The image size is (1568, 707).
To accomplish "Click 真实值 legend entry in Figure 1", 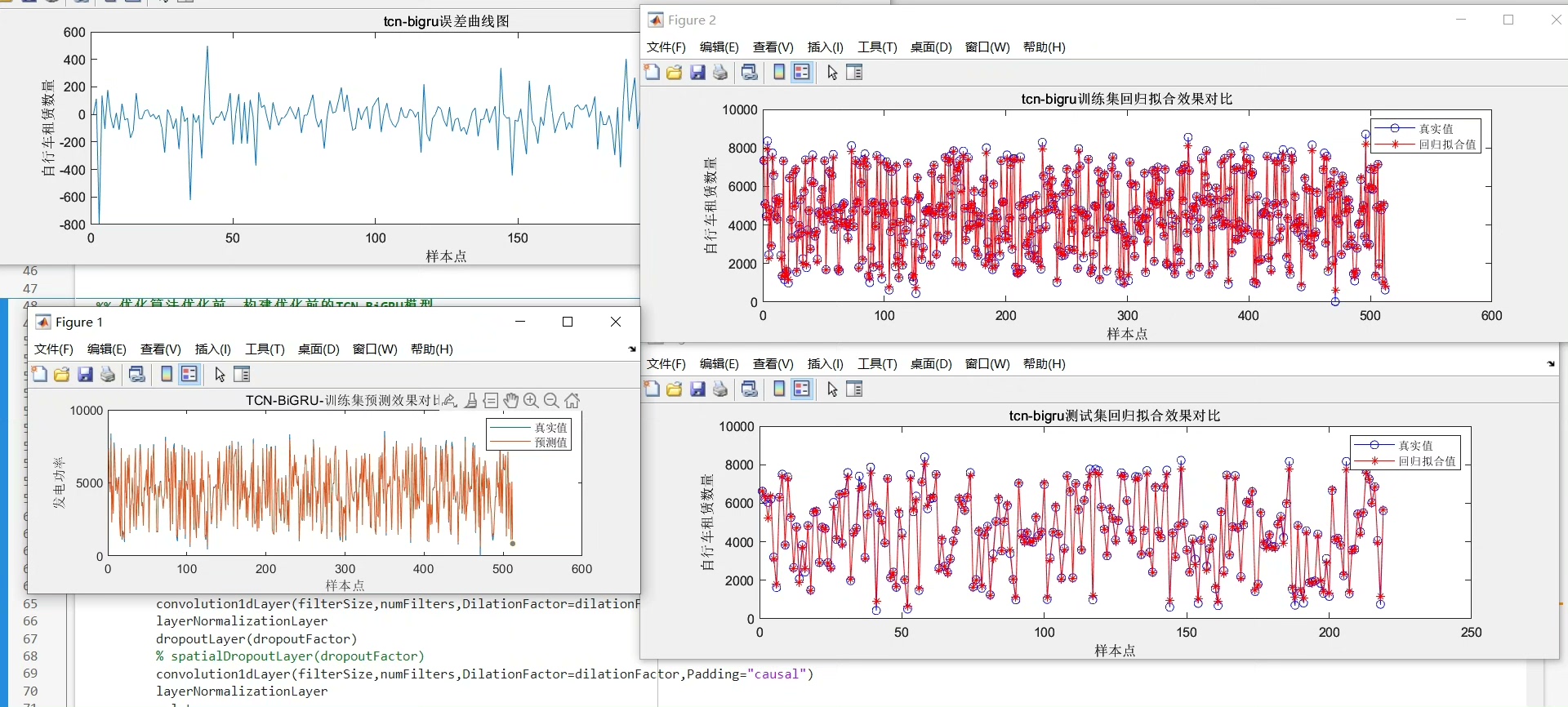I will click(x=551, y=428).
